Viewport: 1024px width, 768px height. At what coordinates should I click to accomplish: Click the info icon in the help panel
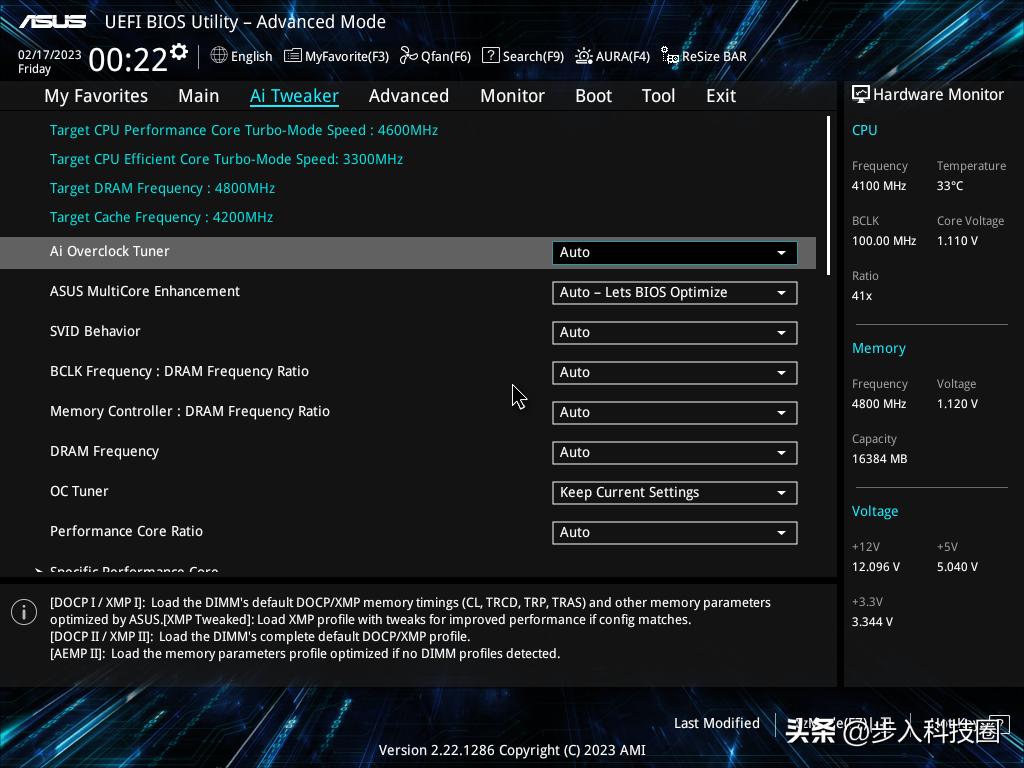tap(24, 612)
